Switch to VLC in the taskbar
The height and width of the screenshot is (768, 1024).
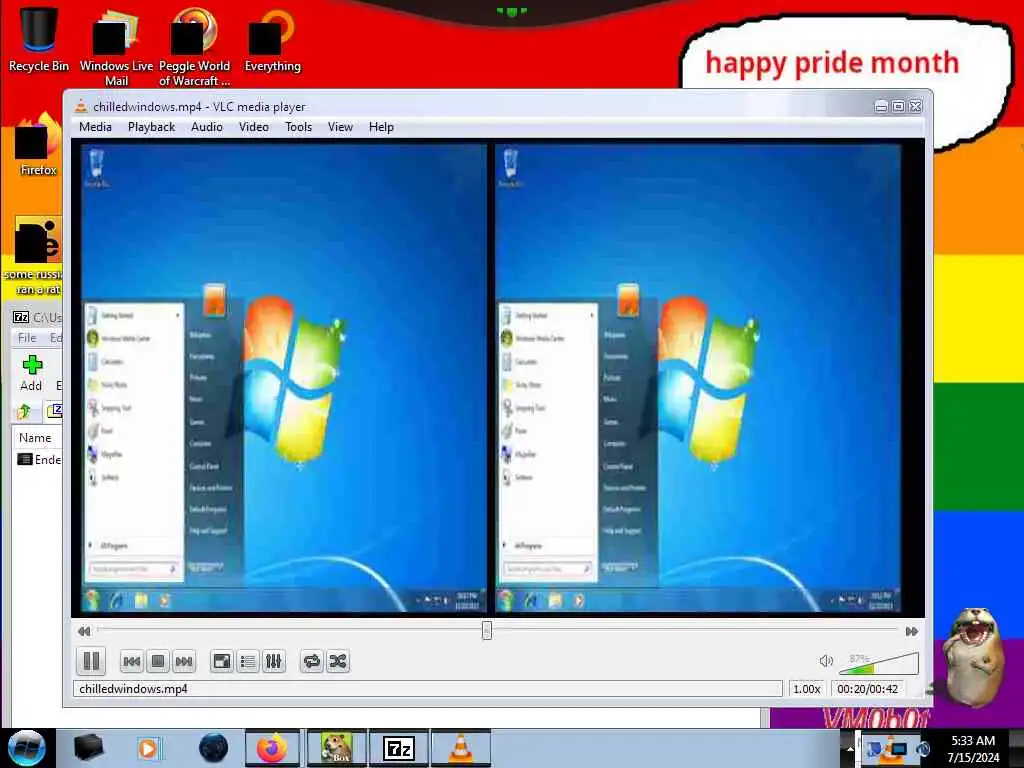click(x=460, y=748)
